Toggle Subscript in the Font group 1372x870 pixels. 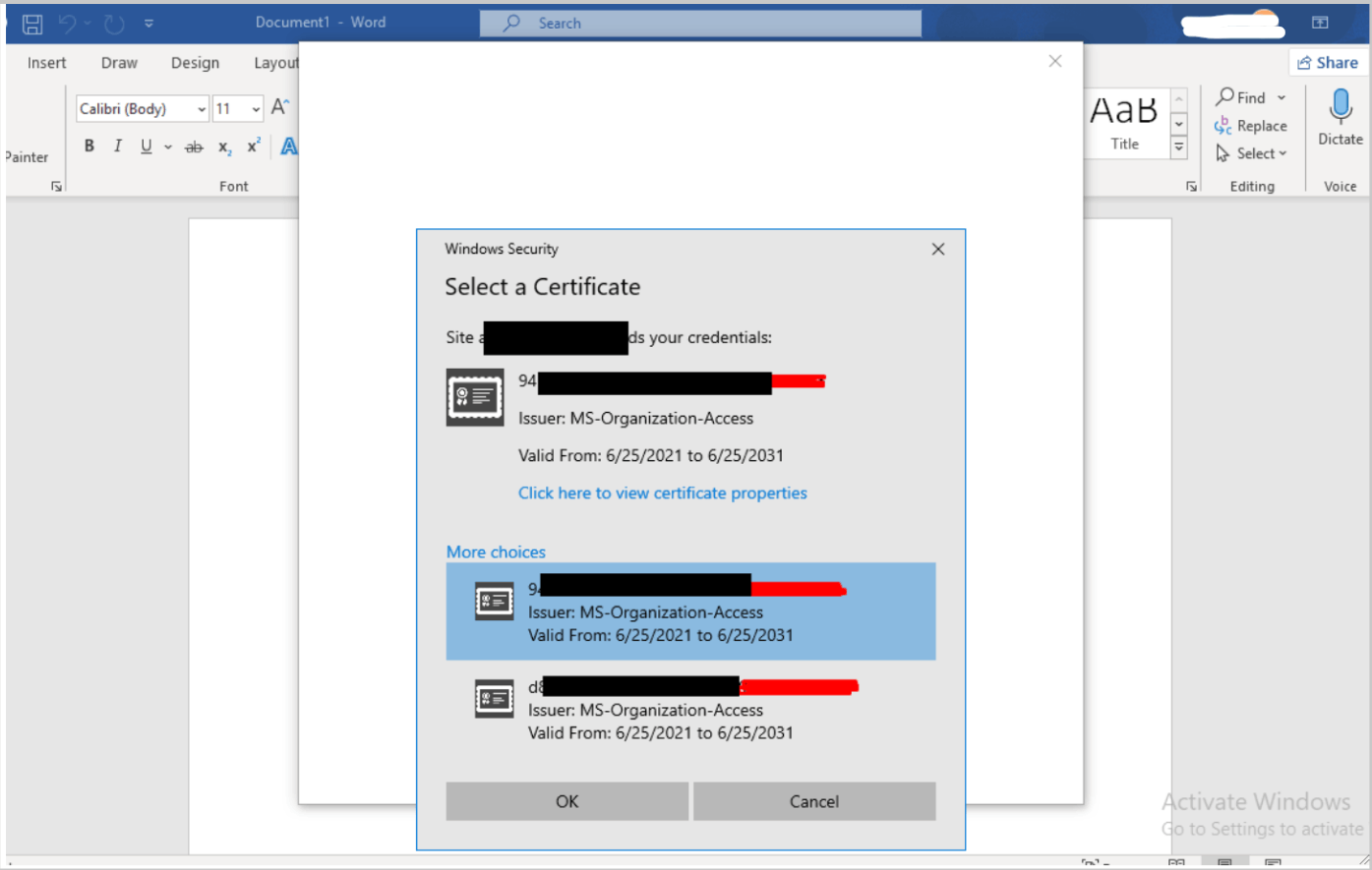(x=224, y=147)
